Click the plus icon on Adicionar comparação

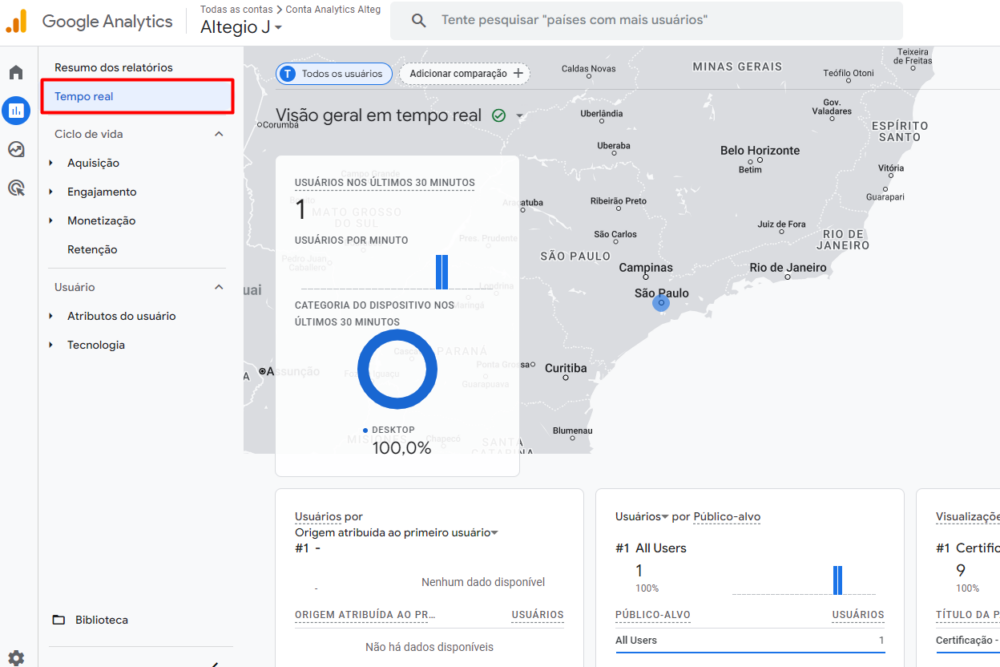point(518,73)
